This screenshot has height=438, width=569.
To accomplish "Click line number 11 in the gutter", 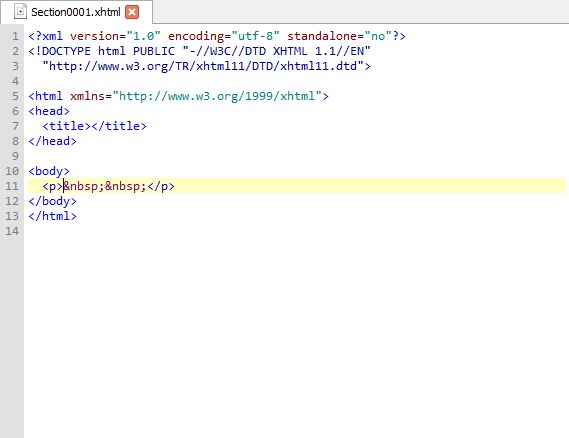I will coord(12,186).
